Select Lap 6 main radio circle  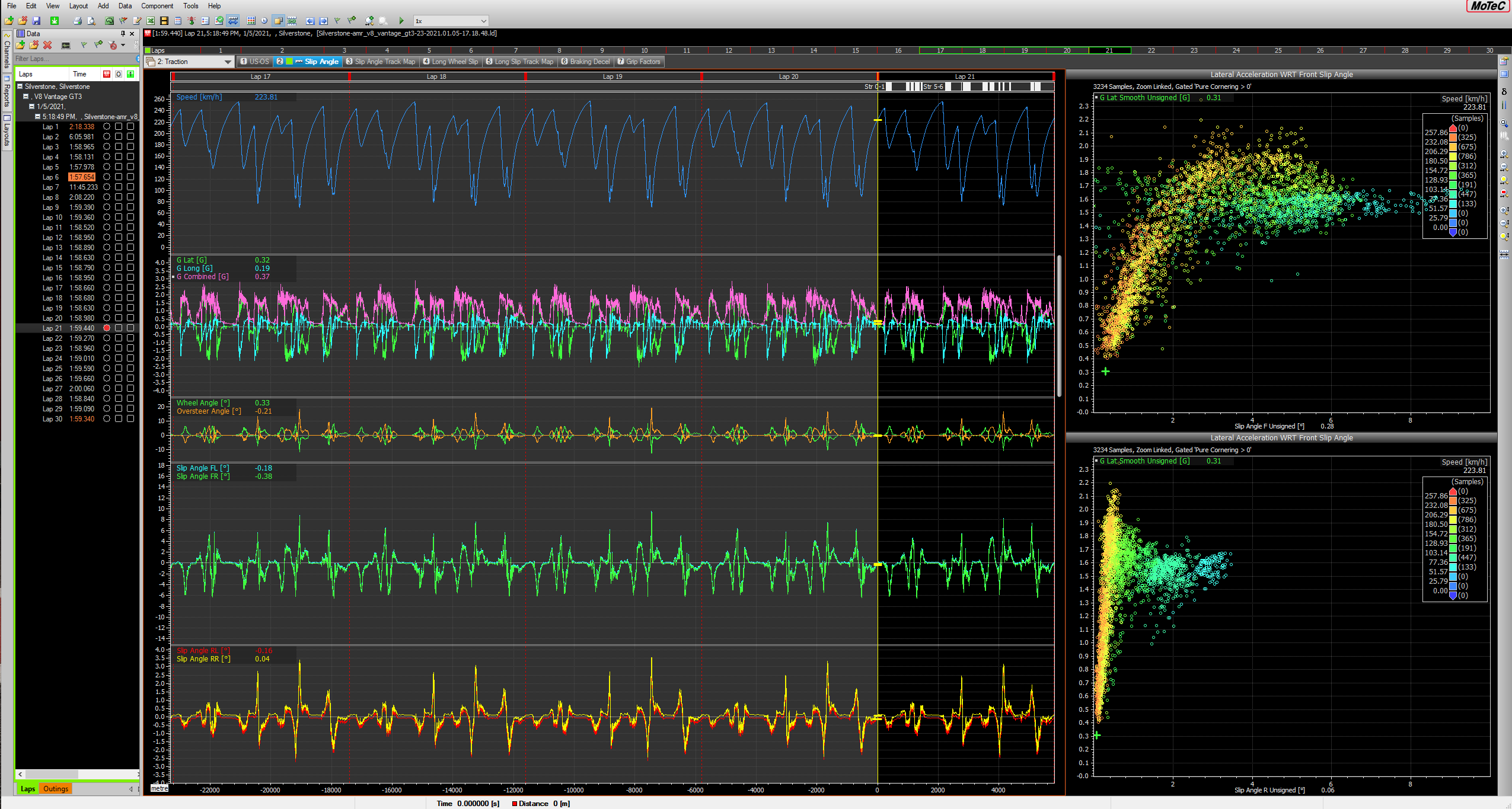107,177
